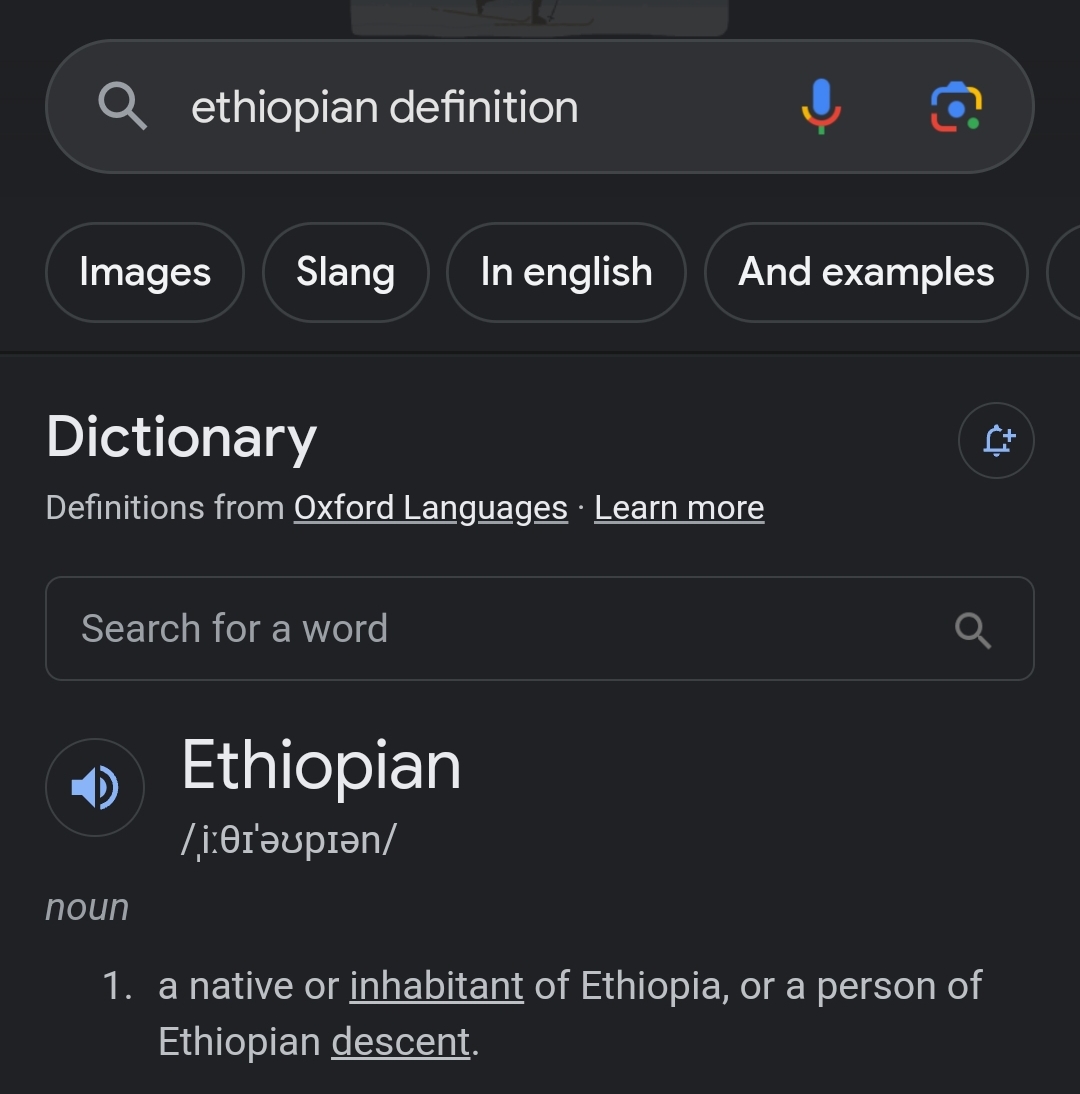The height and width of the screenshot is (1094, 1080).
Task: Follow the underlined "descent" word link
Action: tap(400, 1042)
